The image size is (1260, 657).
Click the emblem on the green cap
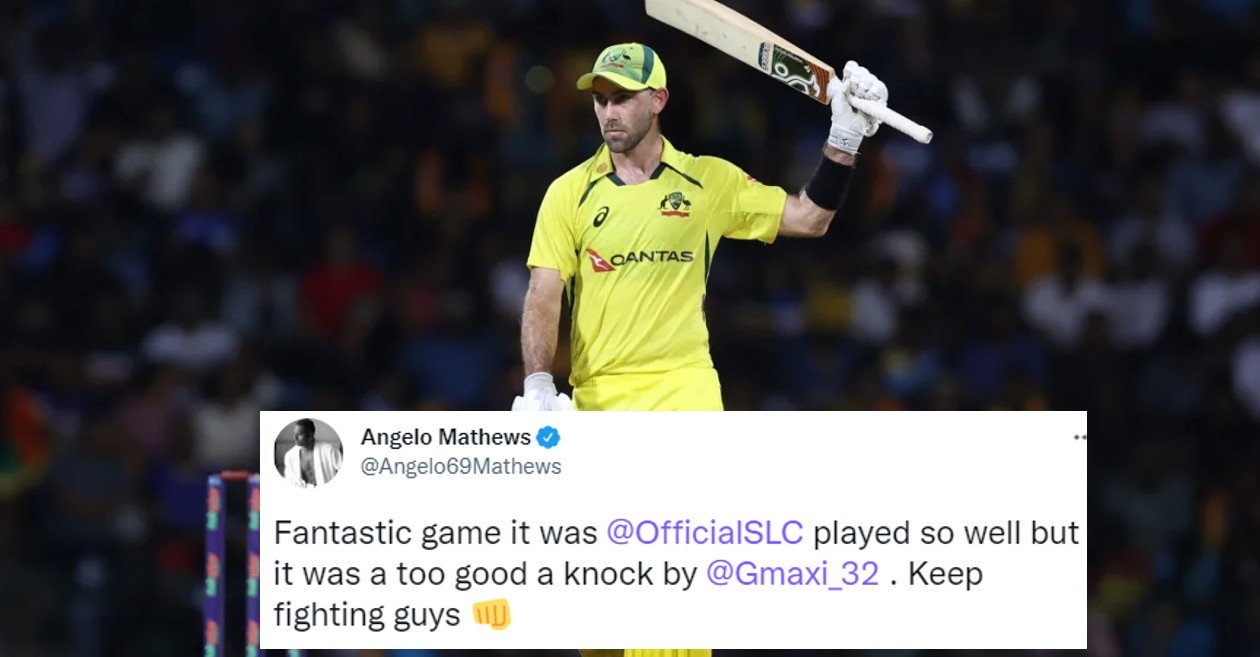coord(616,56)
